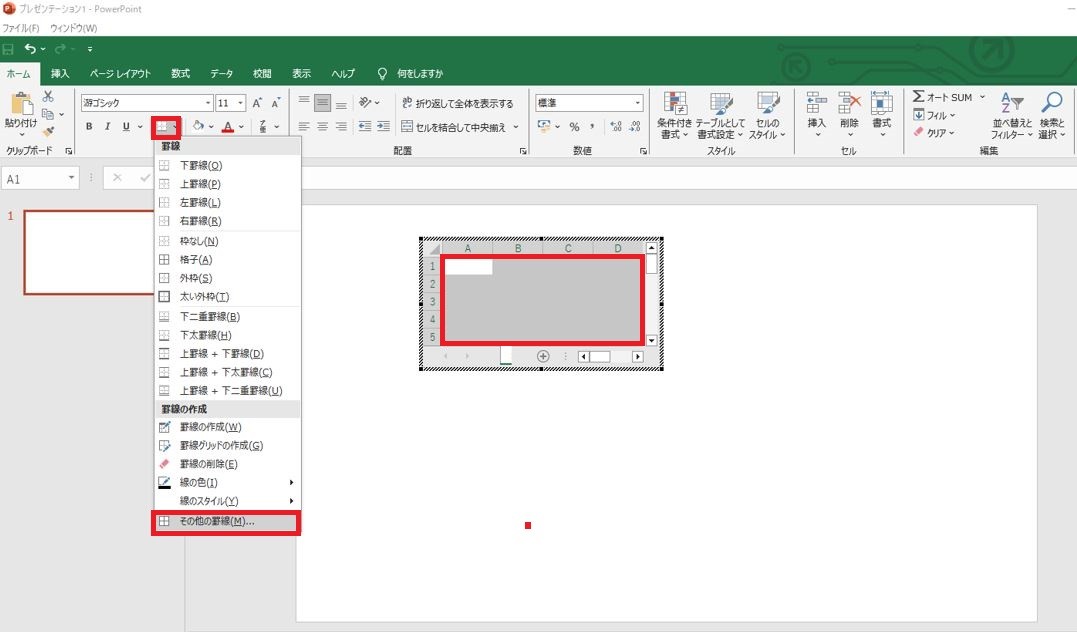
Task: Open the 挿入 ribbon tab
Action: tap(60, 74)
